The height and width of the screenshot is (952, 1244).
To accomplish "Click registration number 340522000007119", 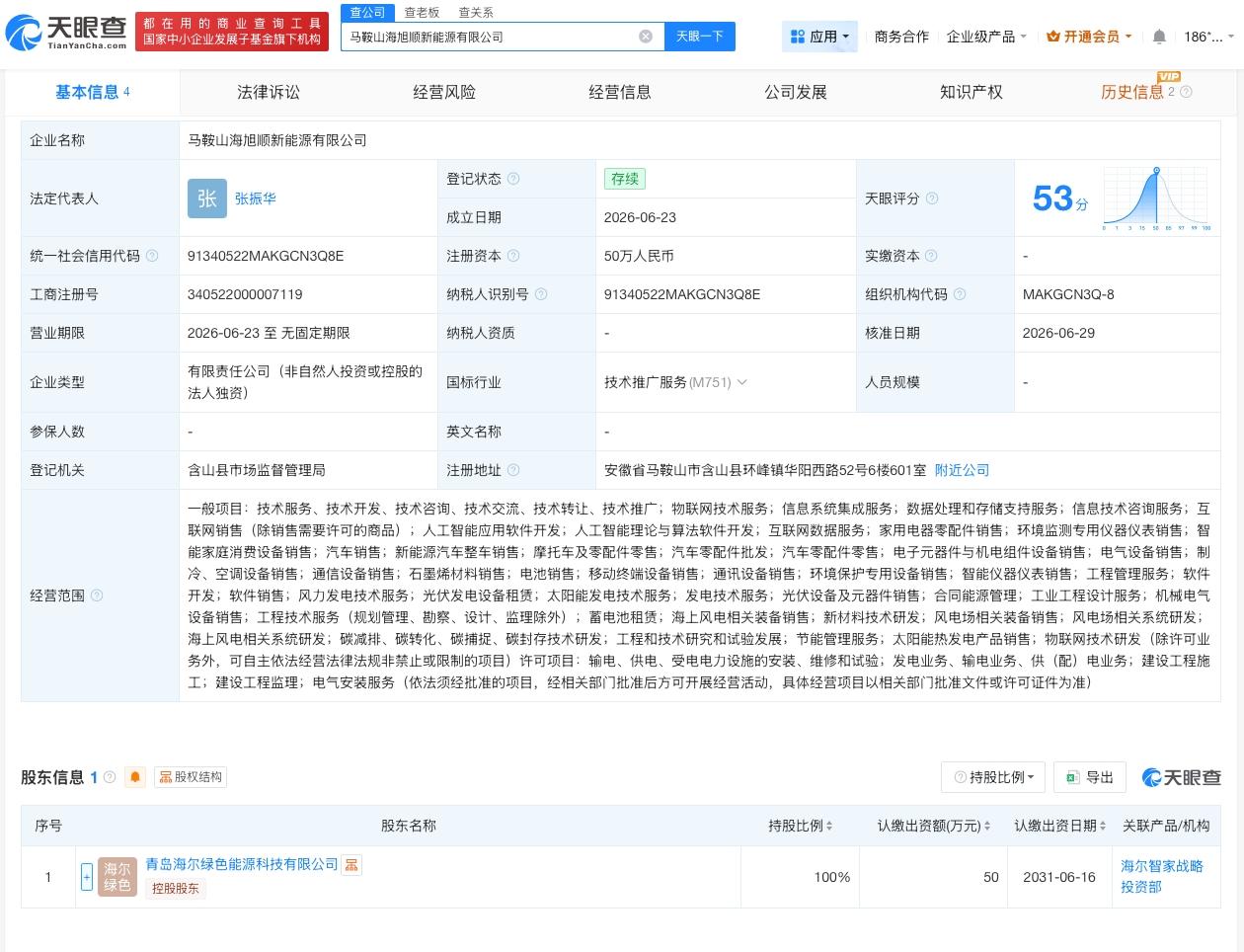I will 245,294.
